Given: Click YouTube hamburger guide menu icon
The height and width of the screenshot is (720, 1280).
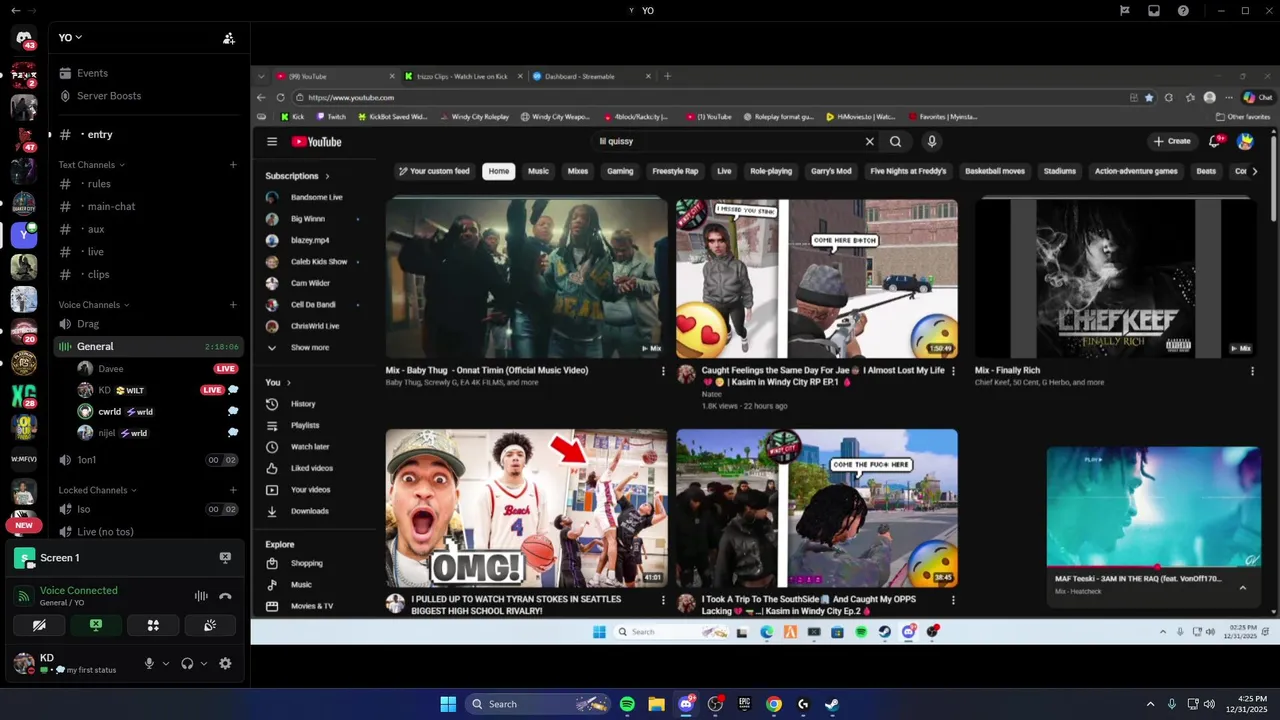Looking at the screenshot, I should click(x=272, y=142).
